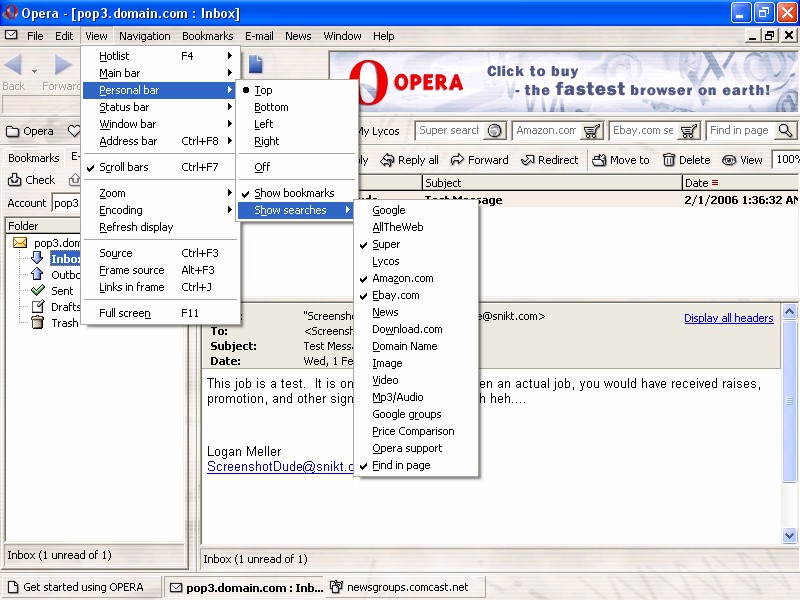Switch to newsgroups.comcast.net window tab
This screenshot has height=600, width=800.
[405, 587]
